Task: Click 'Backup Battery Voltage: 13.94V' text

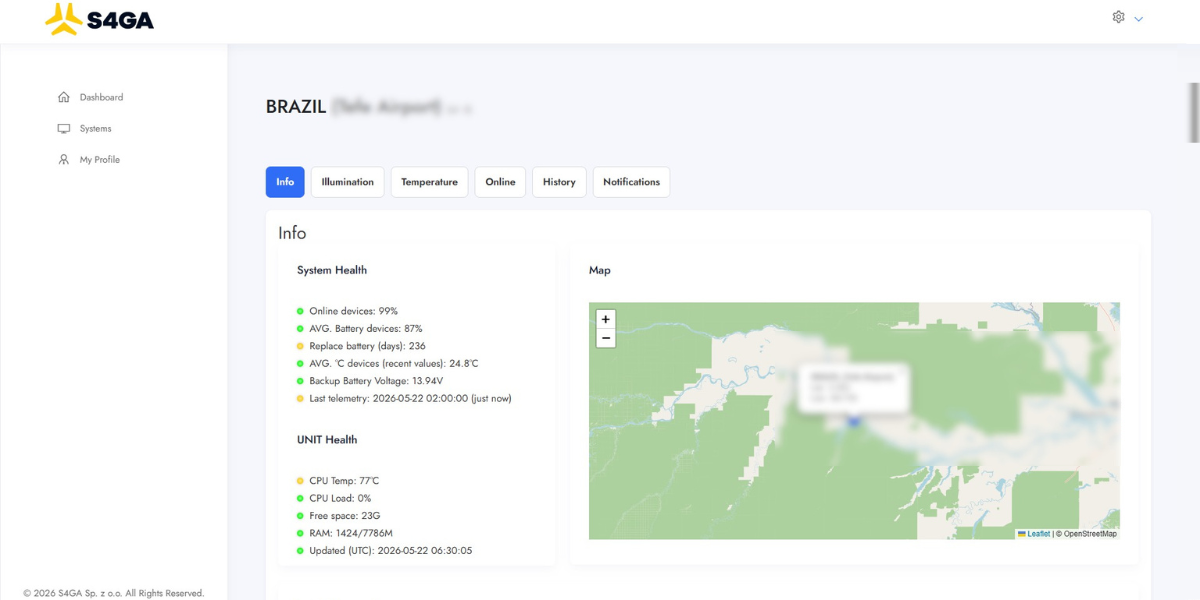Action: (x=376, y=381)
